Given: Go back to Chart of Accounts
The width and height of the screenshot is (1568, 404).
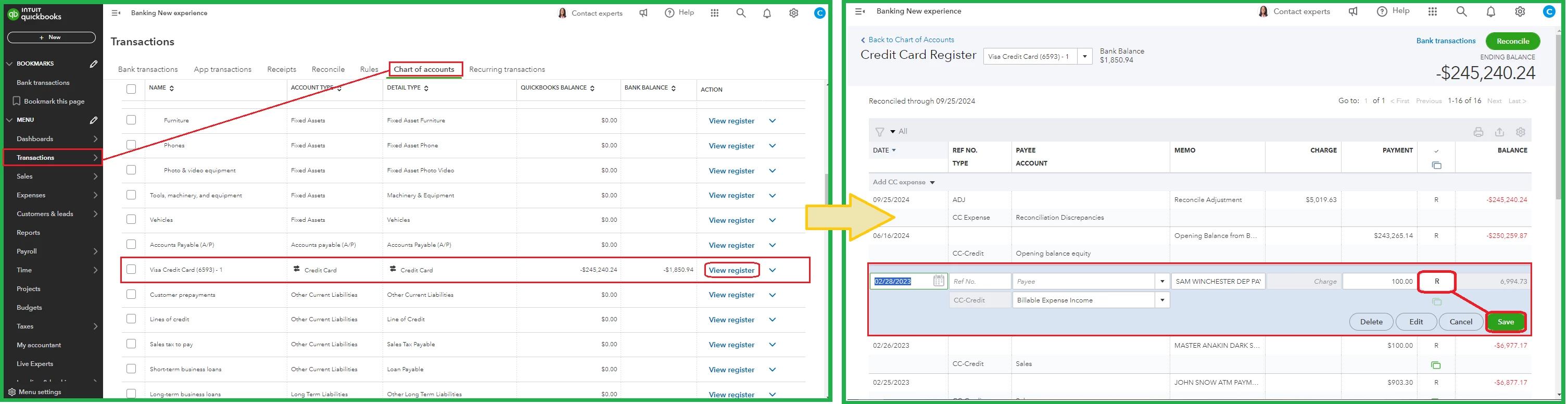Looking at the screenshot, I should coord(907,40).
